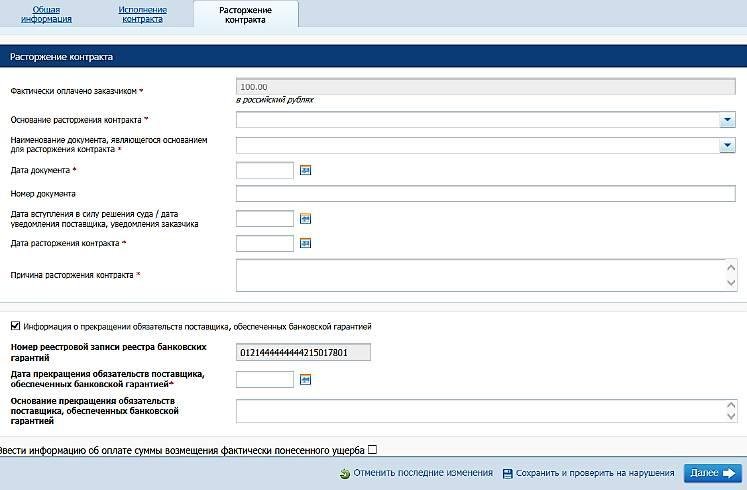
Task: Enable checkbox for оплате суммы возмещения ущерба
Action: click(373, 450)
